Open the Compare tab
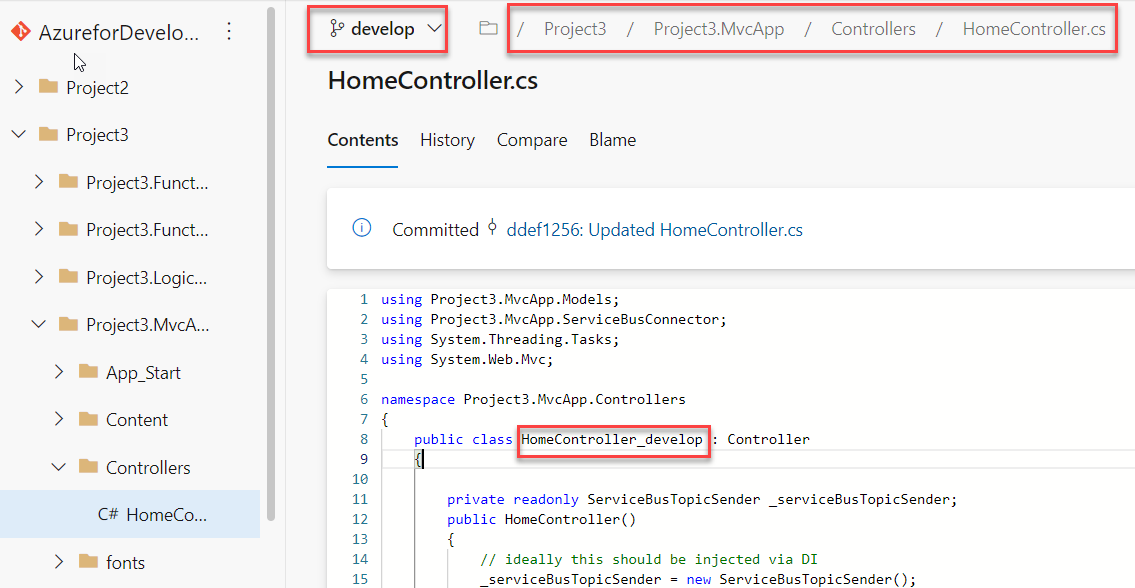The height and width of the screenshot is (588, 1135). [x=531, y=140]
